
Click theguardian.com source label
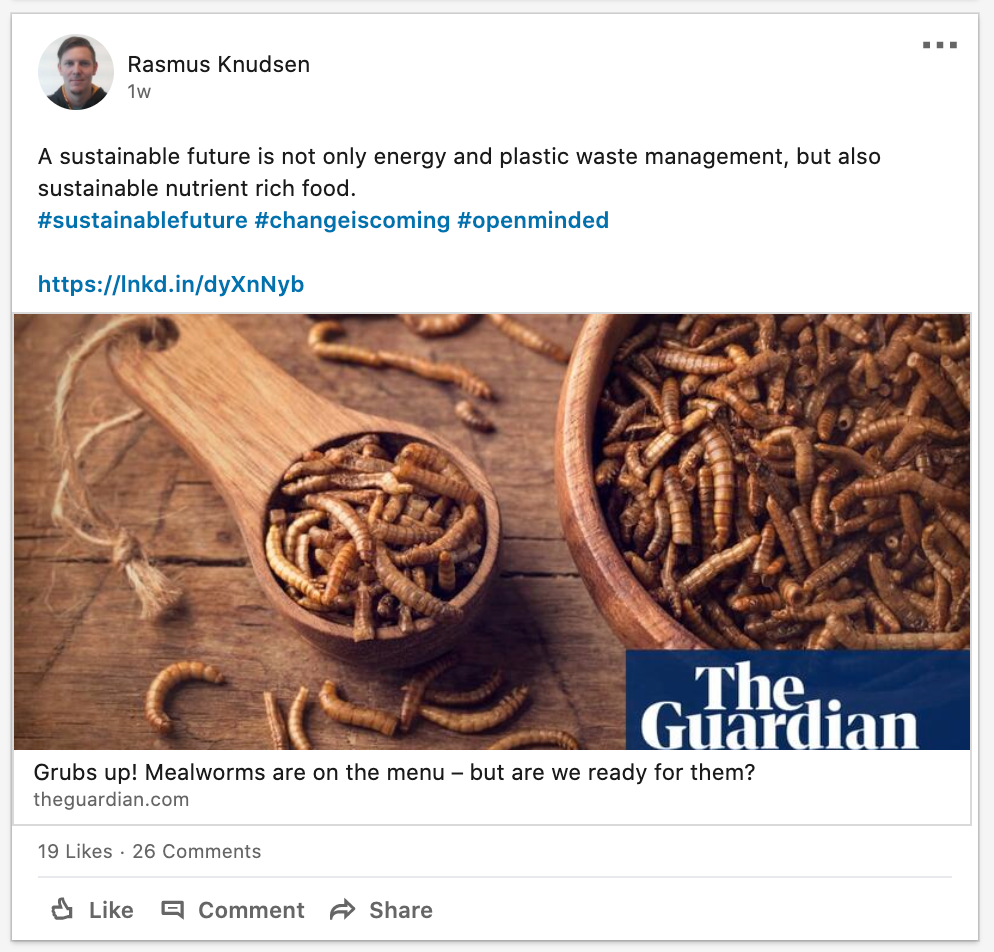tap(112, 800)
